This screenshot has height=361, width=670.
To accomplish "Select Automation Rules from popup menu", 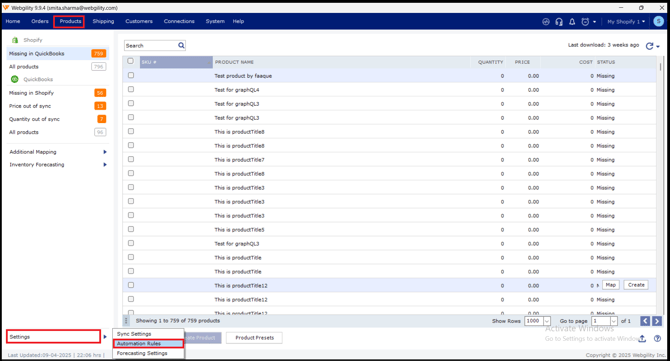I will 148,343.
